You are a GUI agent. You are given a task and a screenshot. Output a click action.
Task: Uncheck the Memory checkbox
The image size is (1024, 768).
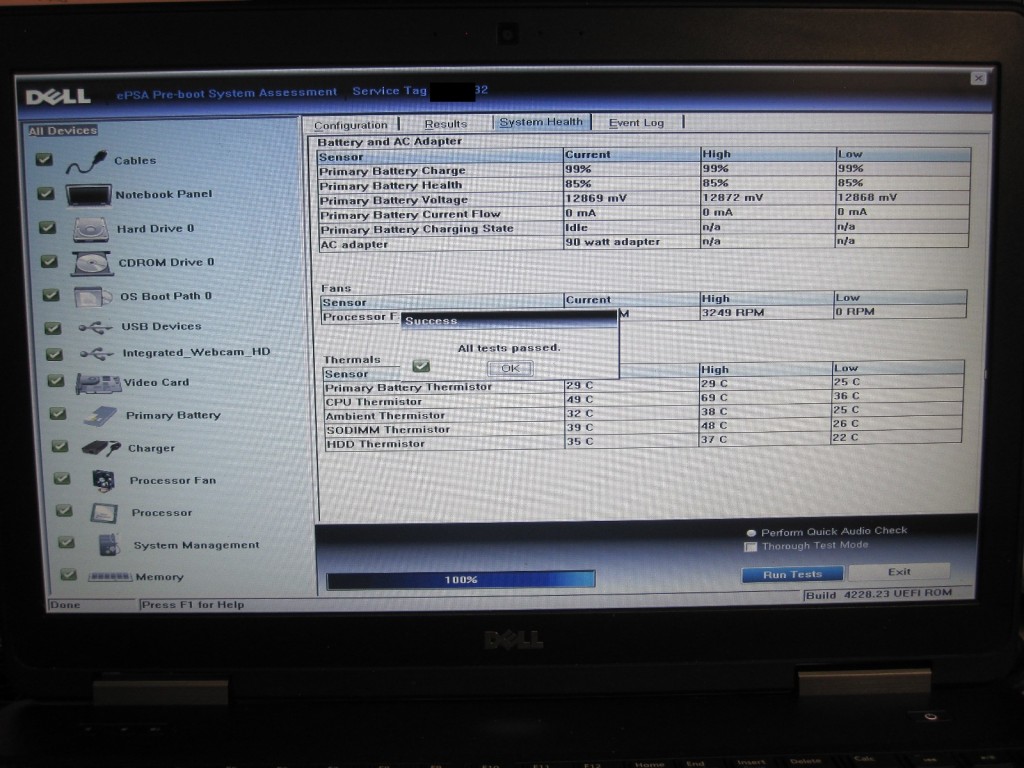point(69,575)
